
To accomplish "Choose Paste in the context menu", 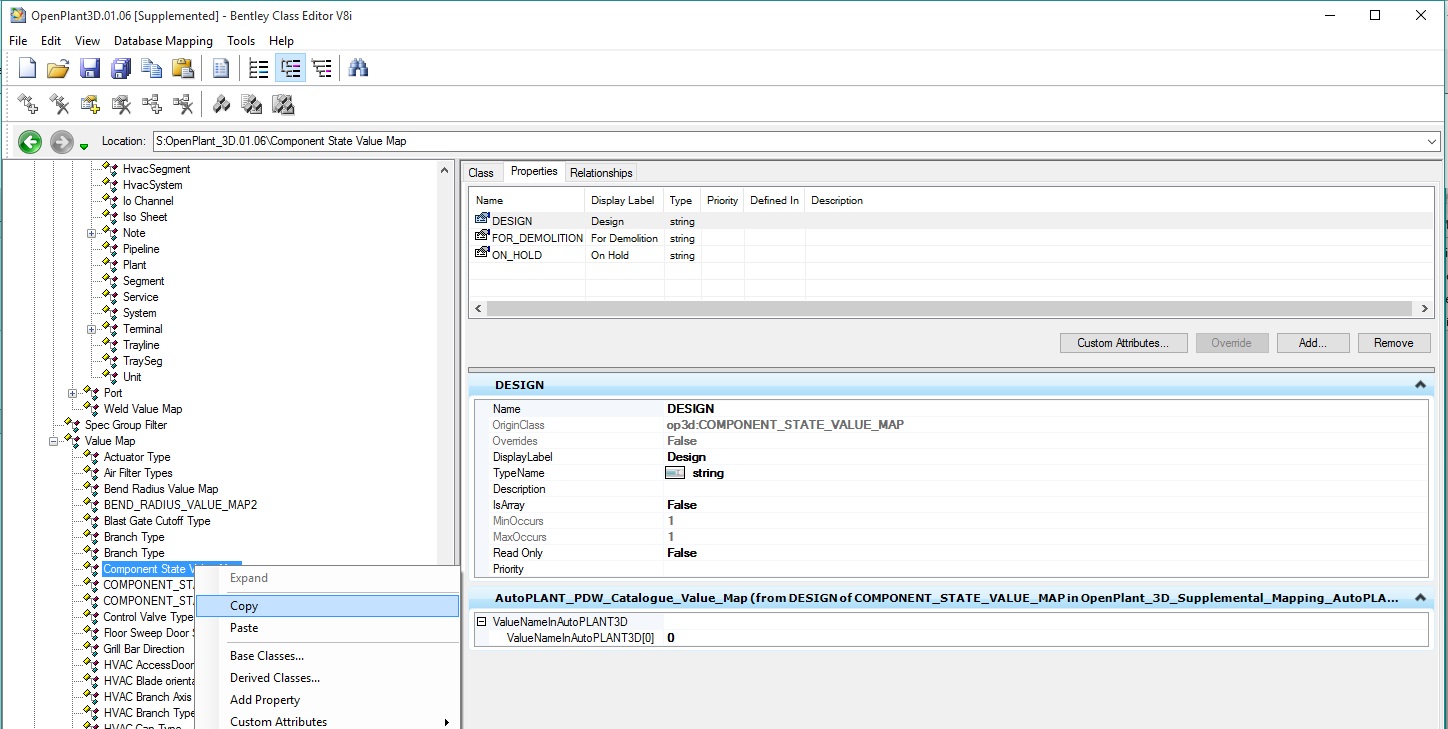I will pos(327,628).
